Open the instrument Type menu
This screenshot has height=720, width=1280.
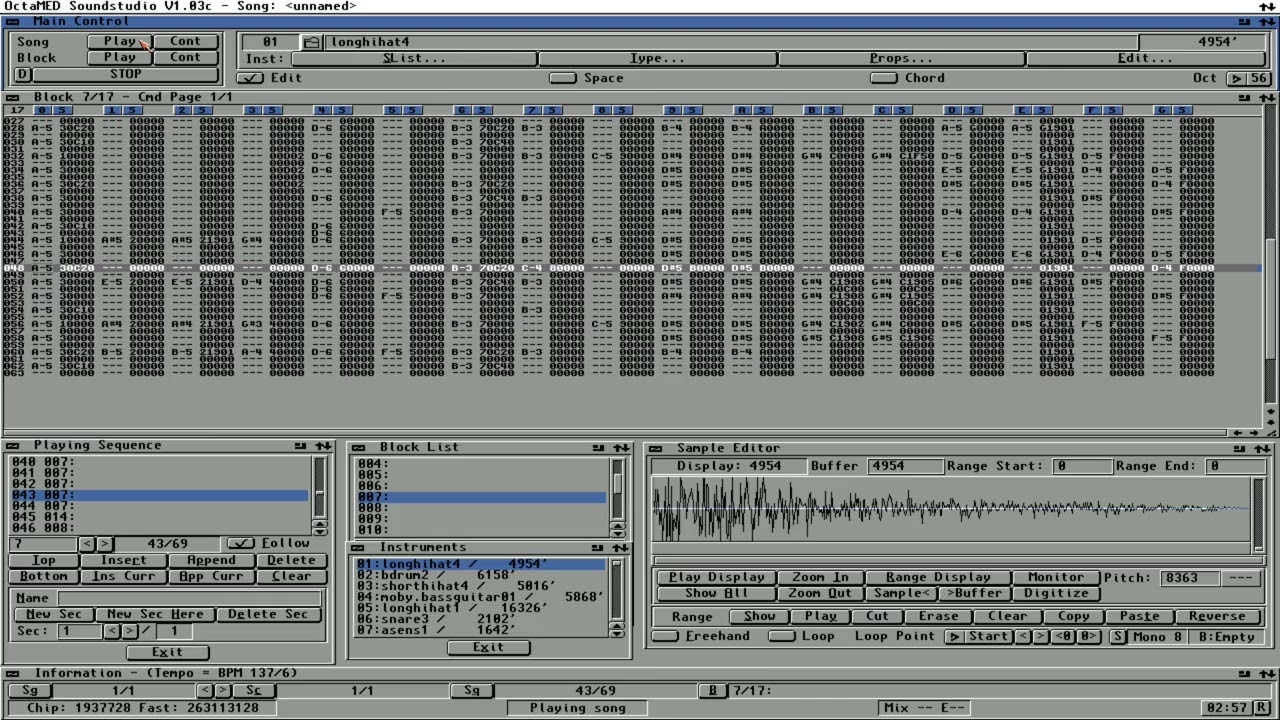click(x=656, y=59)
